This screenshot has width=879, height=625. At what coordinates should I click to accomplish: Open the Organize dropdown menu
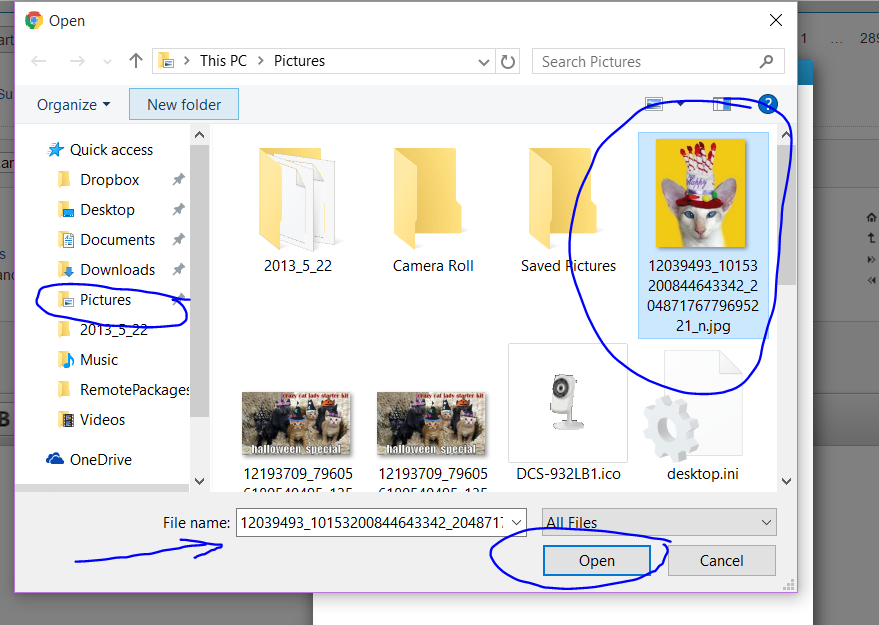coord(73,105)
